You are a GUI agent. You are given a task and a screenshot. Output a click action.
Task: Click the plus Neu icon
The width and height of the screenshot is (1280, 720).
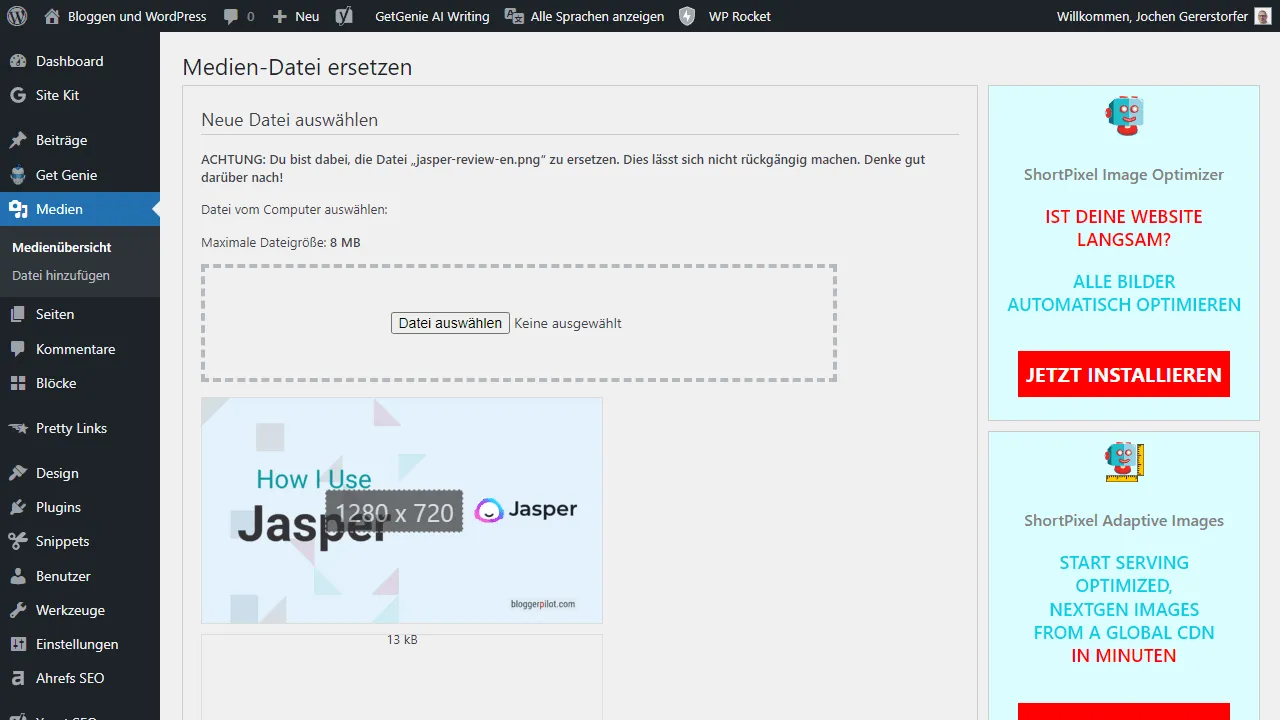(280, 17)
